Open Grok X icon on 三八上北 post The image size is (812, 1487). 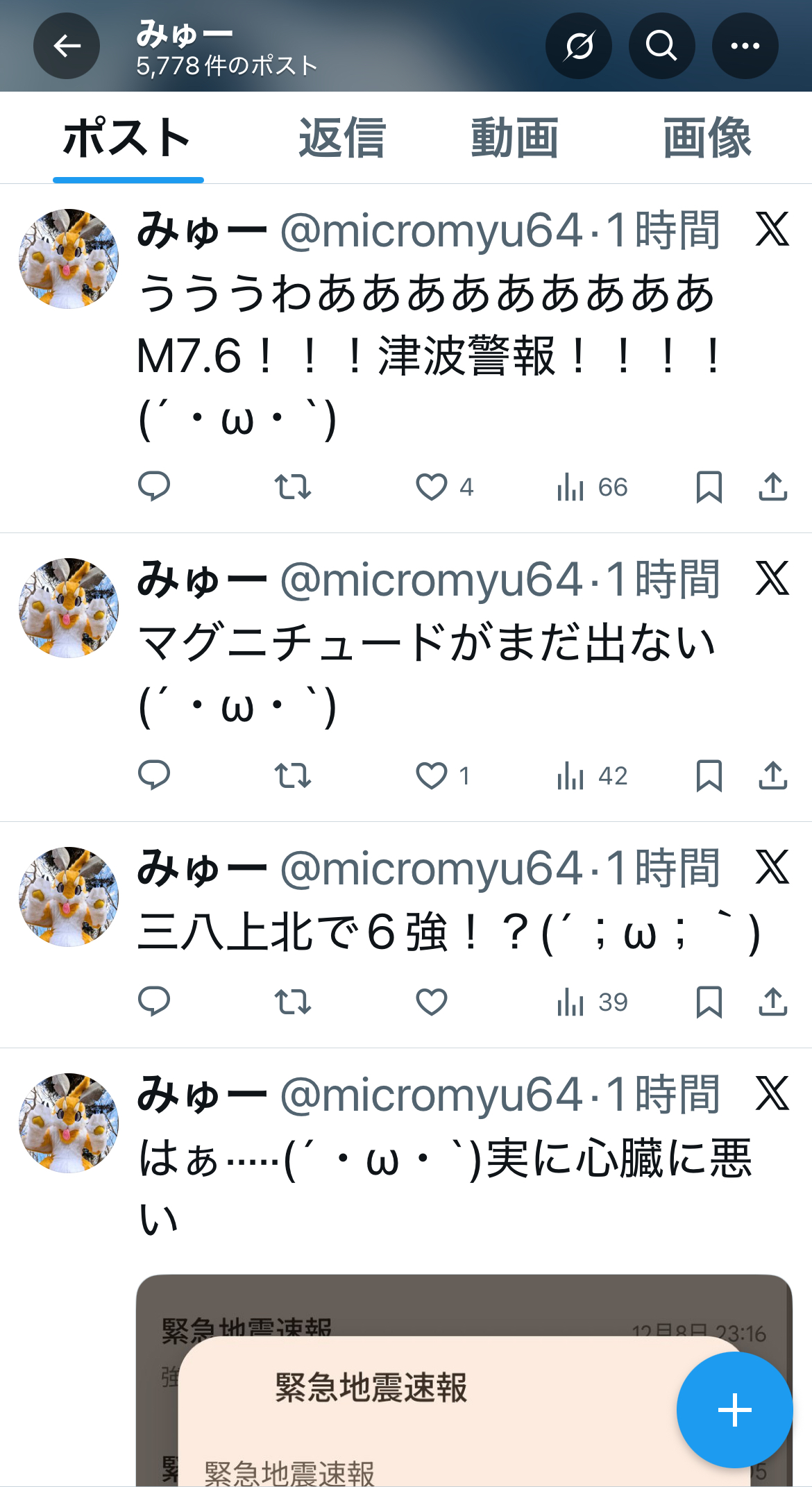[x=772, y=868]
